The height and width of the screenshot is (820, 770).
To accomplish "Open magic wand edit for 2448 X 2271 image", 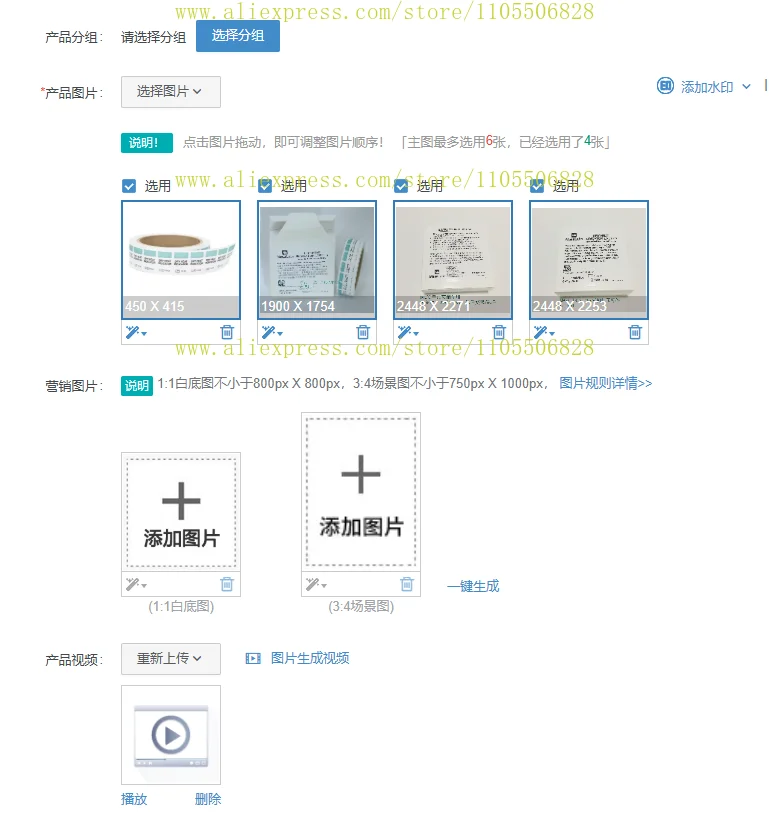I will pyautogui.click(x=408, y=332).
